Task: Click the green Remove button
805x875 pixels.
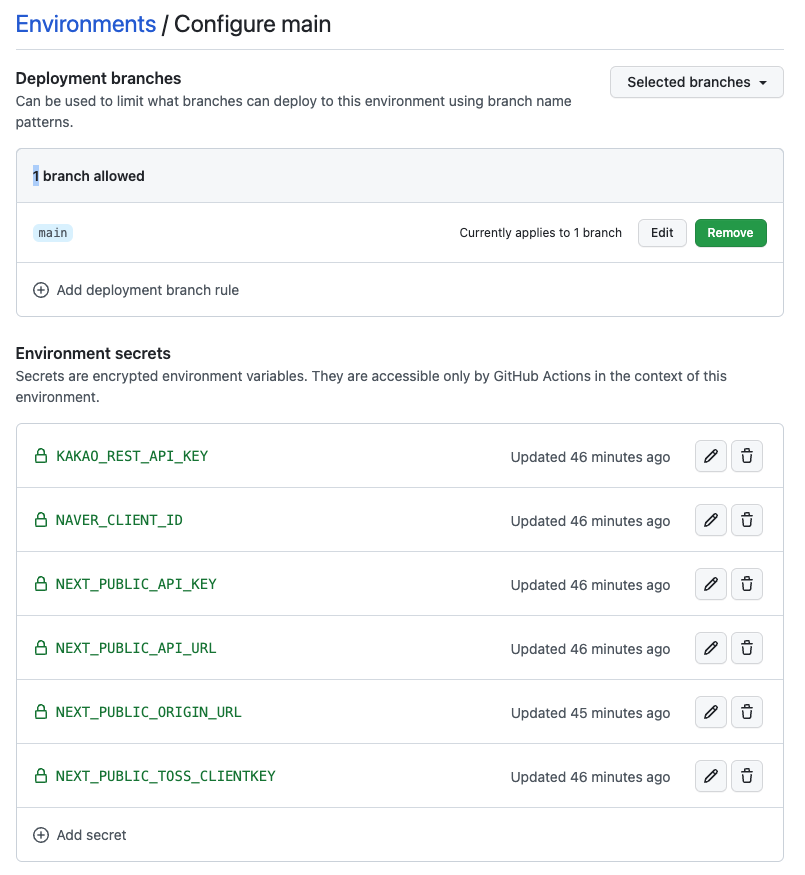Action: pos(730,232)
